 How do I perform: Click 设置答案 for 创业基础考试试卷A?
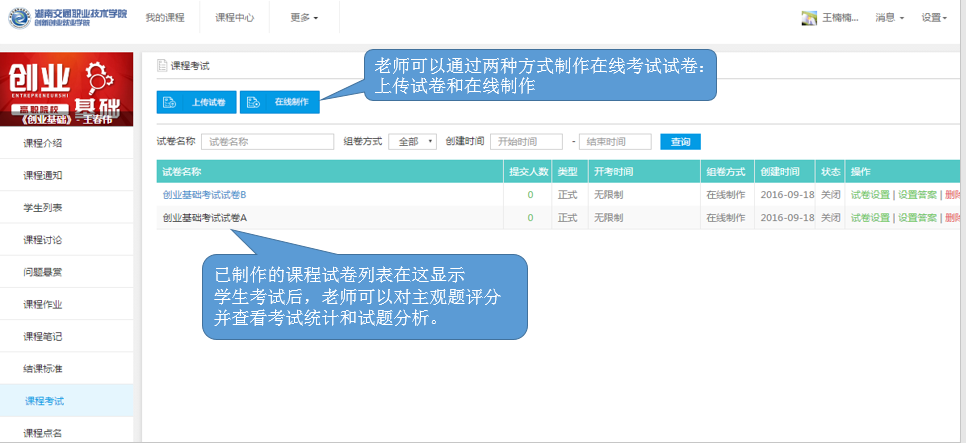point(917,217)
